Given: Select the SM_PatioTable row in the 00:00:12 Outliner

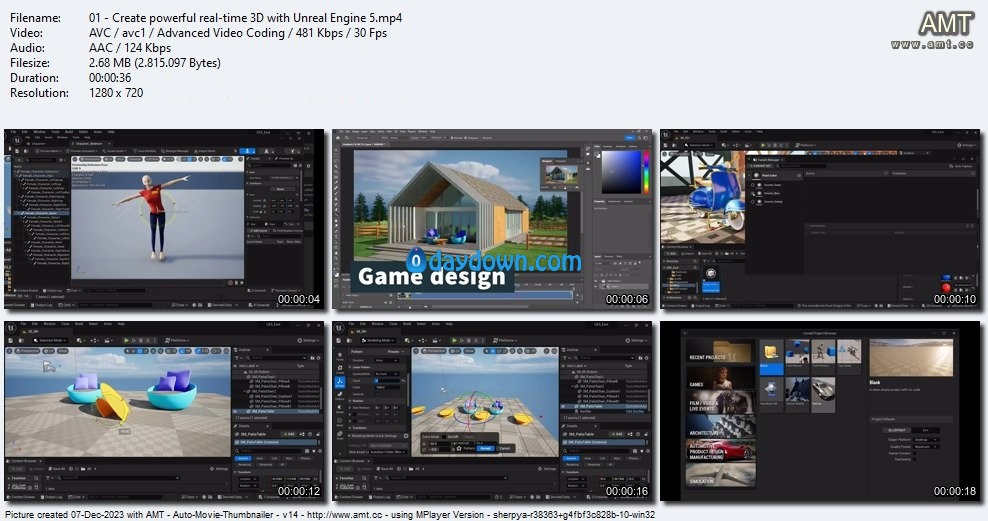Looking at the screenshot, I should 276,411.
